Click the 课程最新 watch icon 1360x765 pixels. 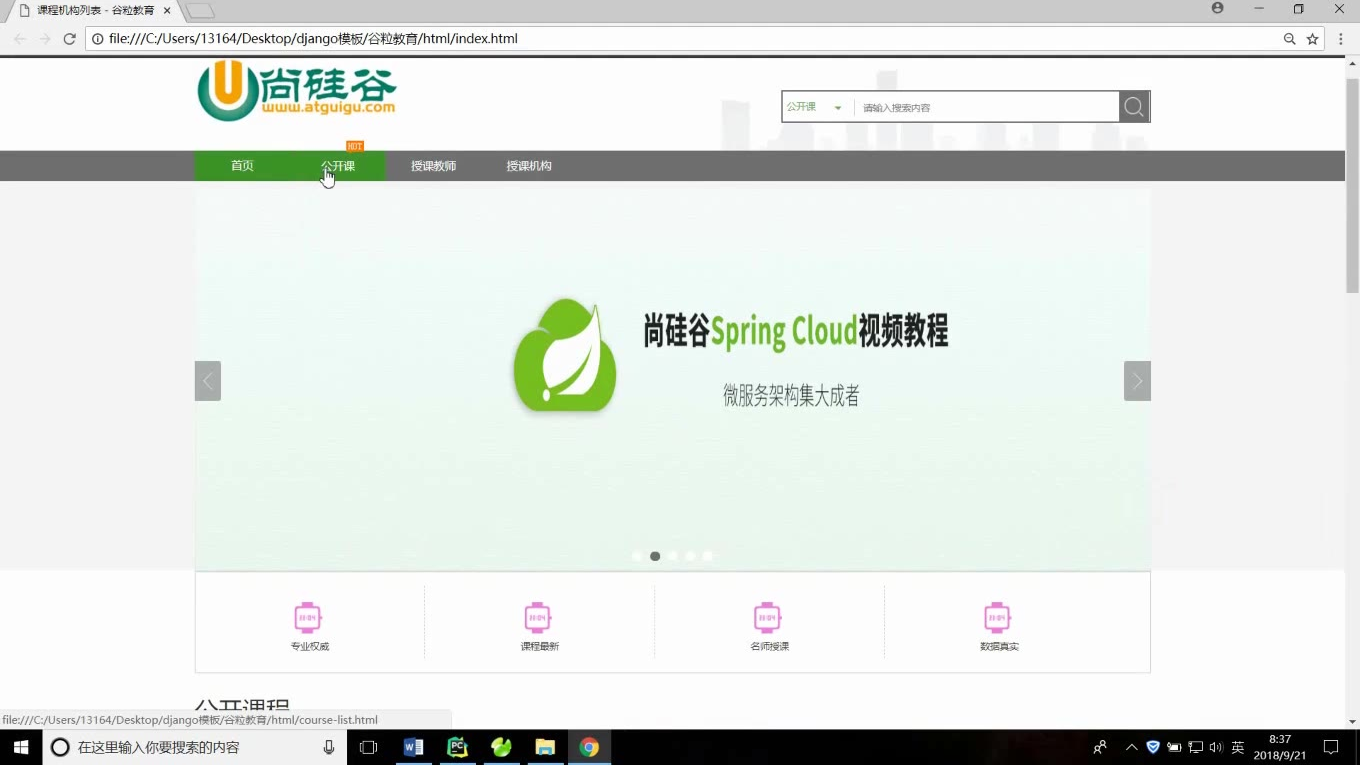[x=538, y=618]
